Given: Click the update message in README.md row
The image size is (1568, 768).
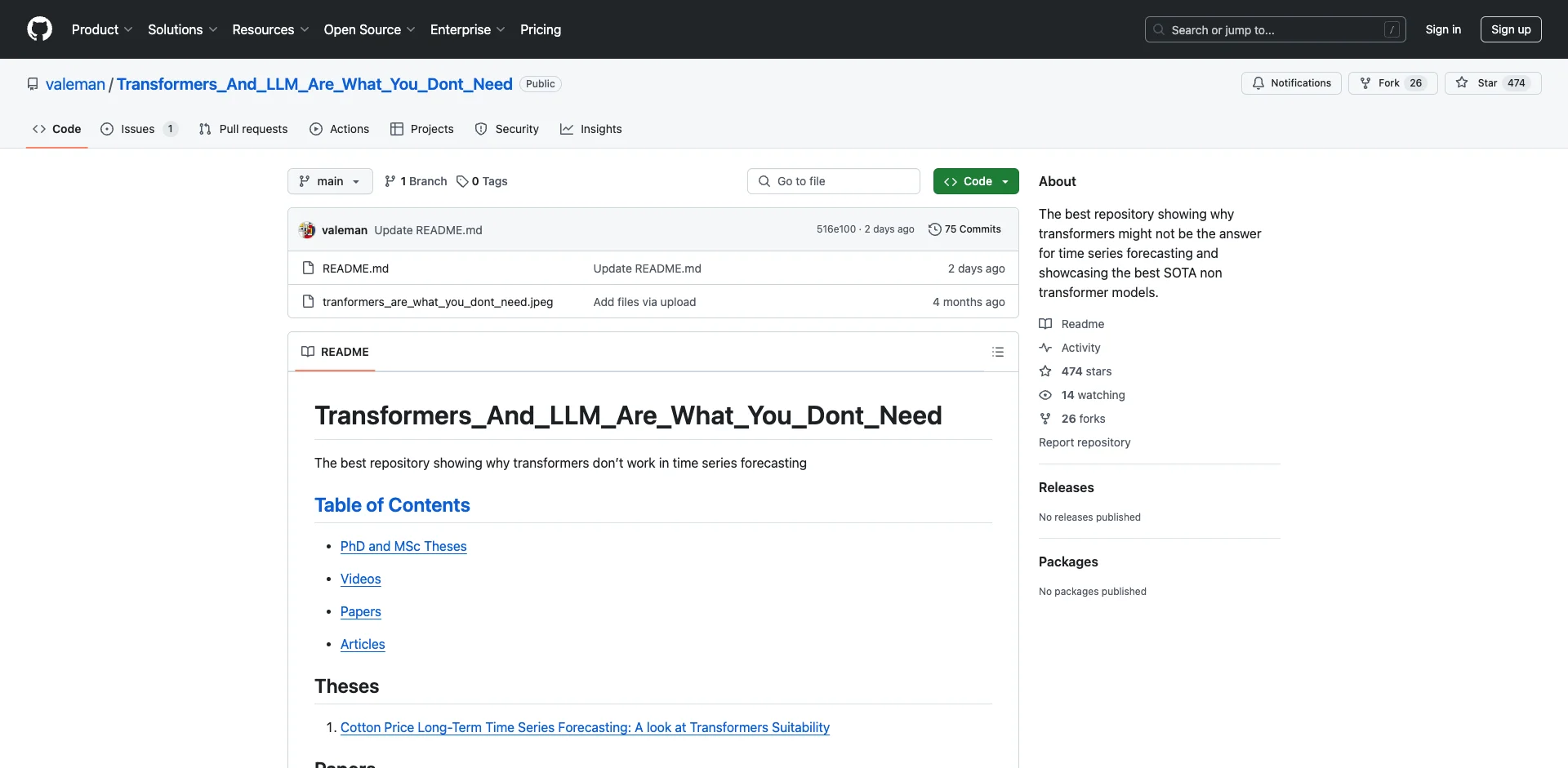Looking at the screenshot, I should pos(647,269).
